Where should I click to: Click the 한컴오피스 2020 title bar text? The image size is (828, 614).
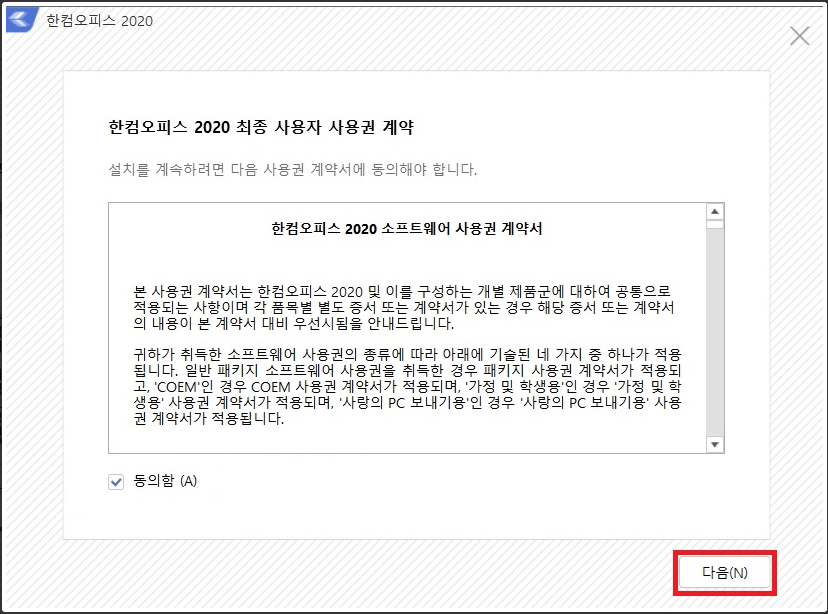[98, 20]
